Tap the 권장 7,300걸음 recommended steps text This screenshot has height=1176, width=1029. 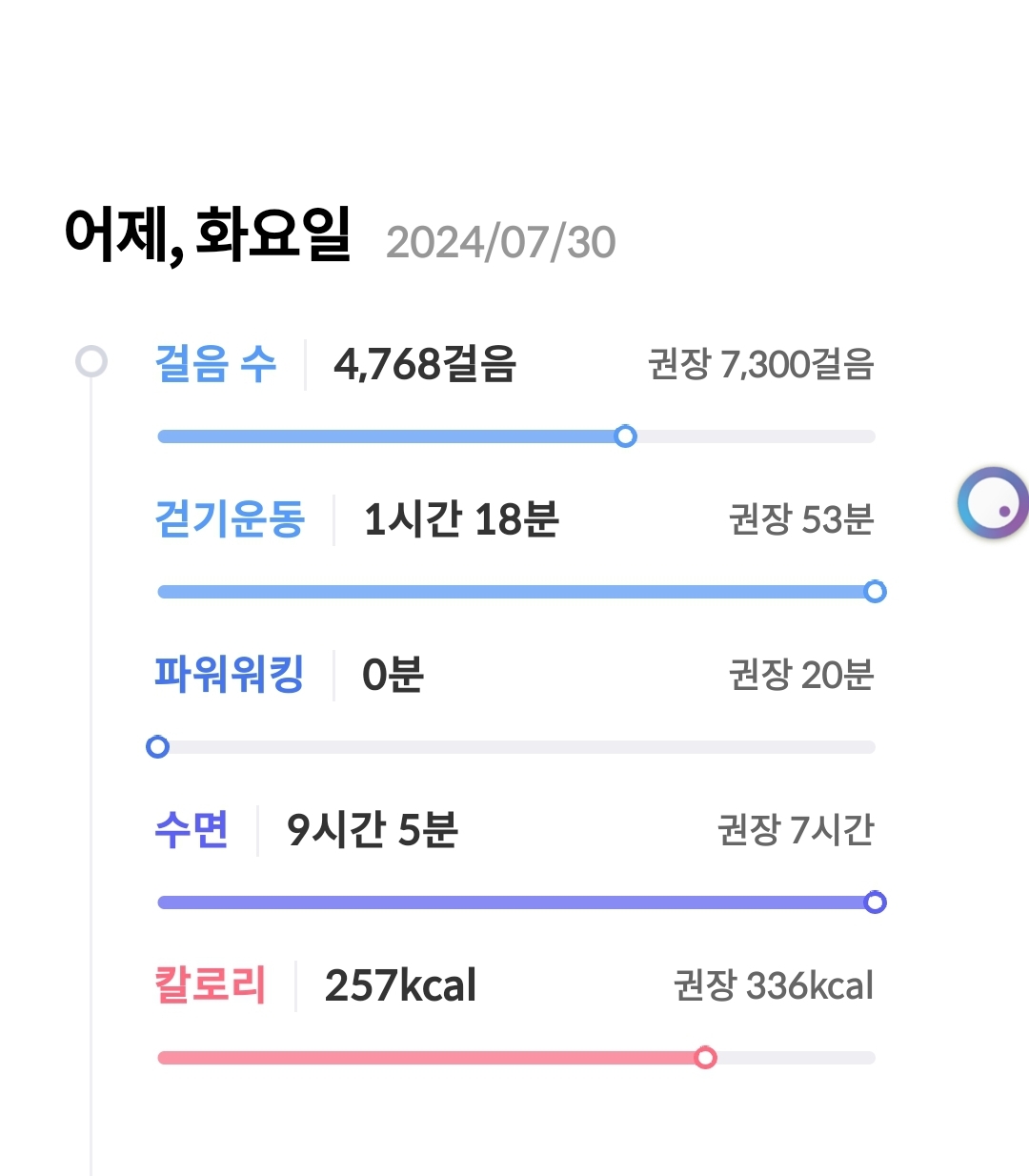click(x=760, y=364)
